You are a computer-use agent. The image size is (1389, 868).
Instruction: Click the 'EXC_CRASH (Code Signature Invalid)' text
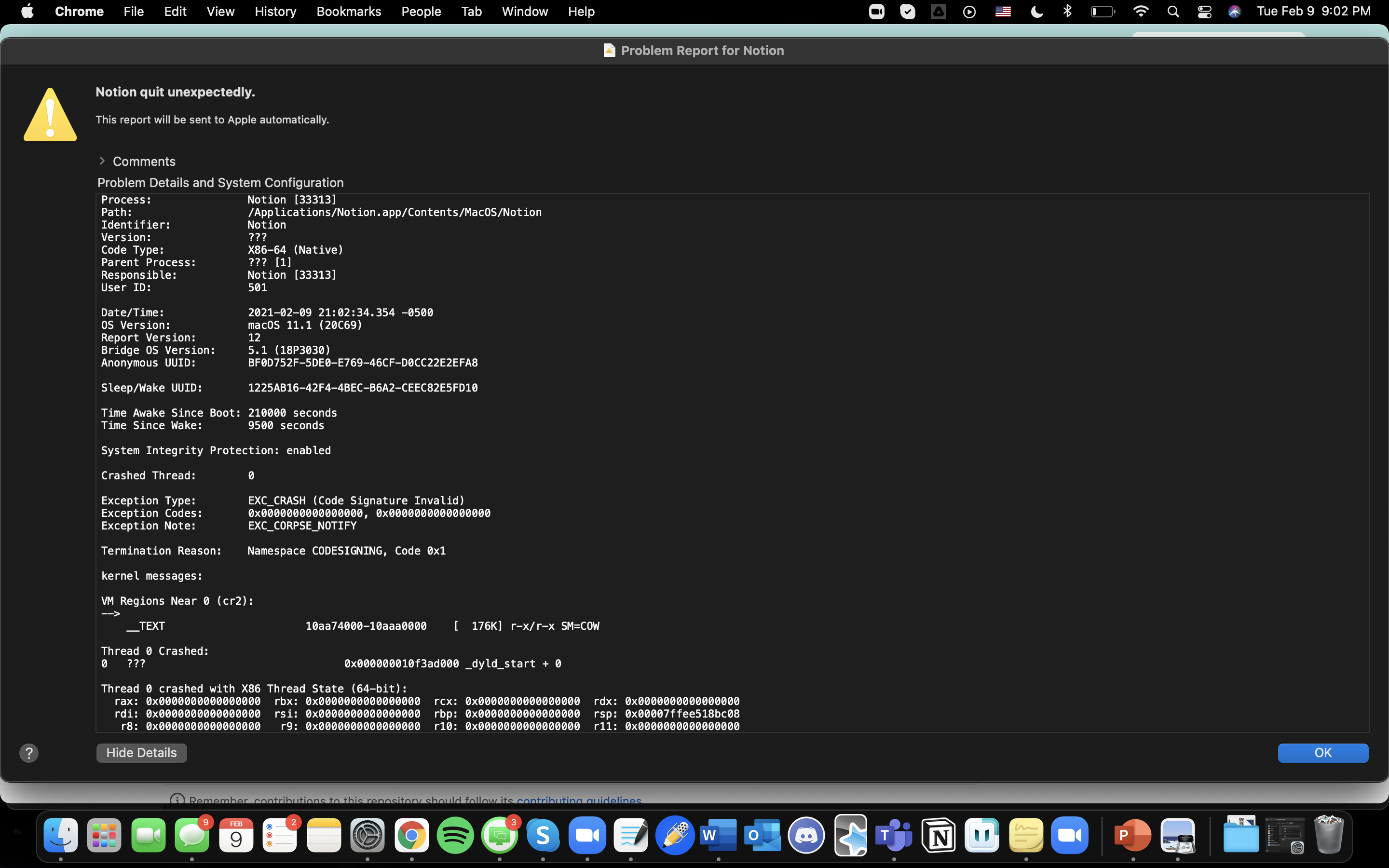tap(356, 501)
